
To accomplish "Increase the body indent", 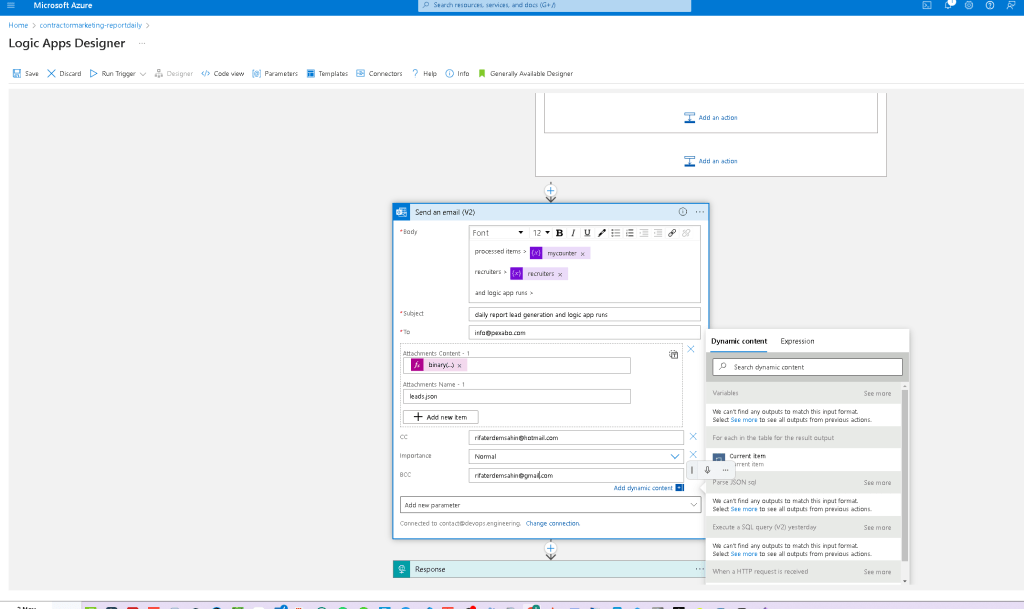I will 658,233.
